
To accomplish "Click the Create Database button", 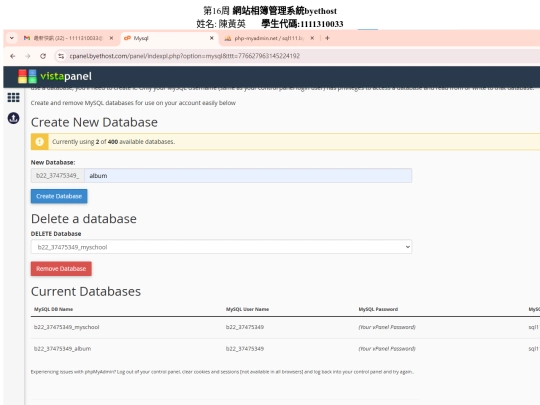I will (59, 196).
